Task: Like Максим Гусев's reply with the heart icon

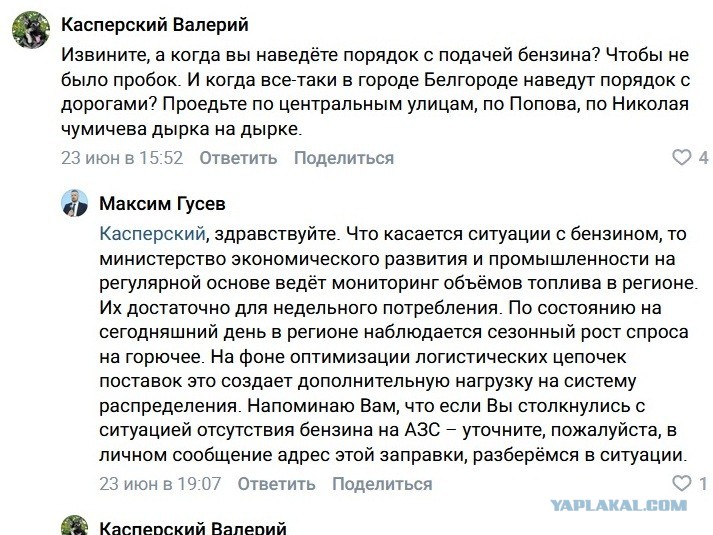Action: pyautogui.click(x=681, y=483)
